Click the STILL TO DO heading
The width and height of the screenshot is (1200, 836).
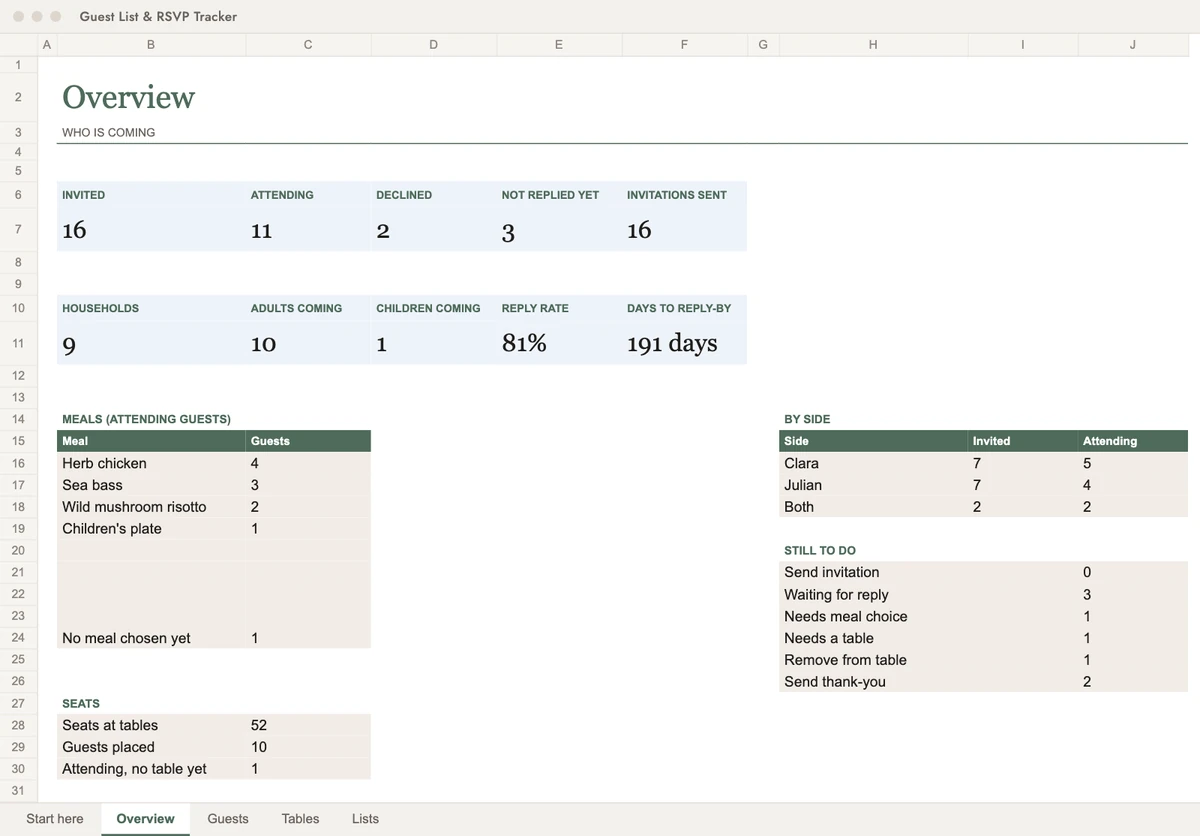[820, 551]
